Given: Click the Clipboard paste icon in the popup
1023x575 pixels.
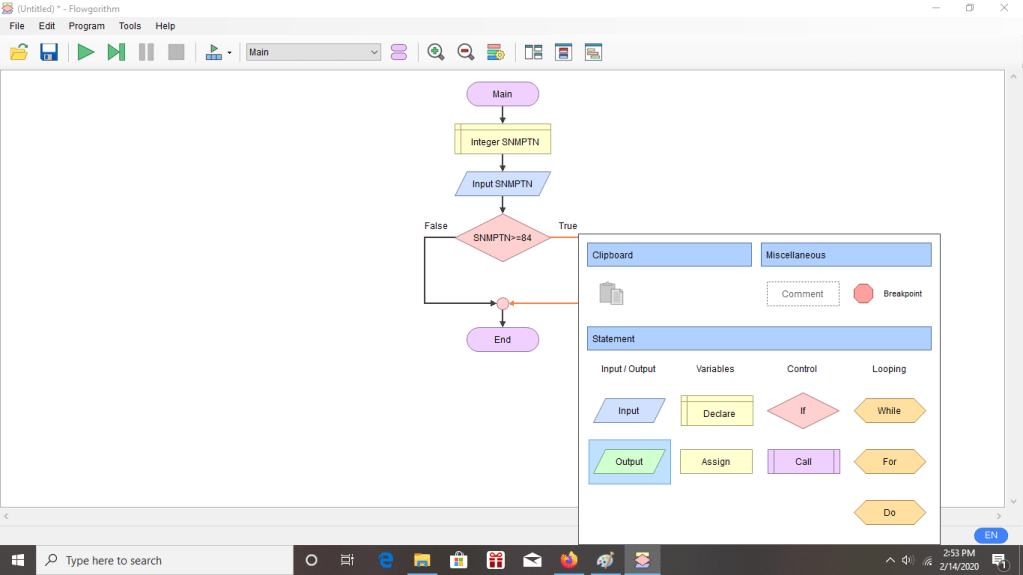Looking at the screenshot, I should (x=611, y=294).
